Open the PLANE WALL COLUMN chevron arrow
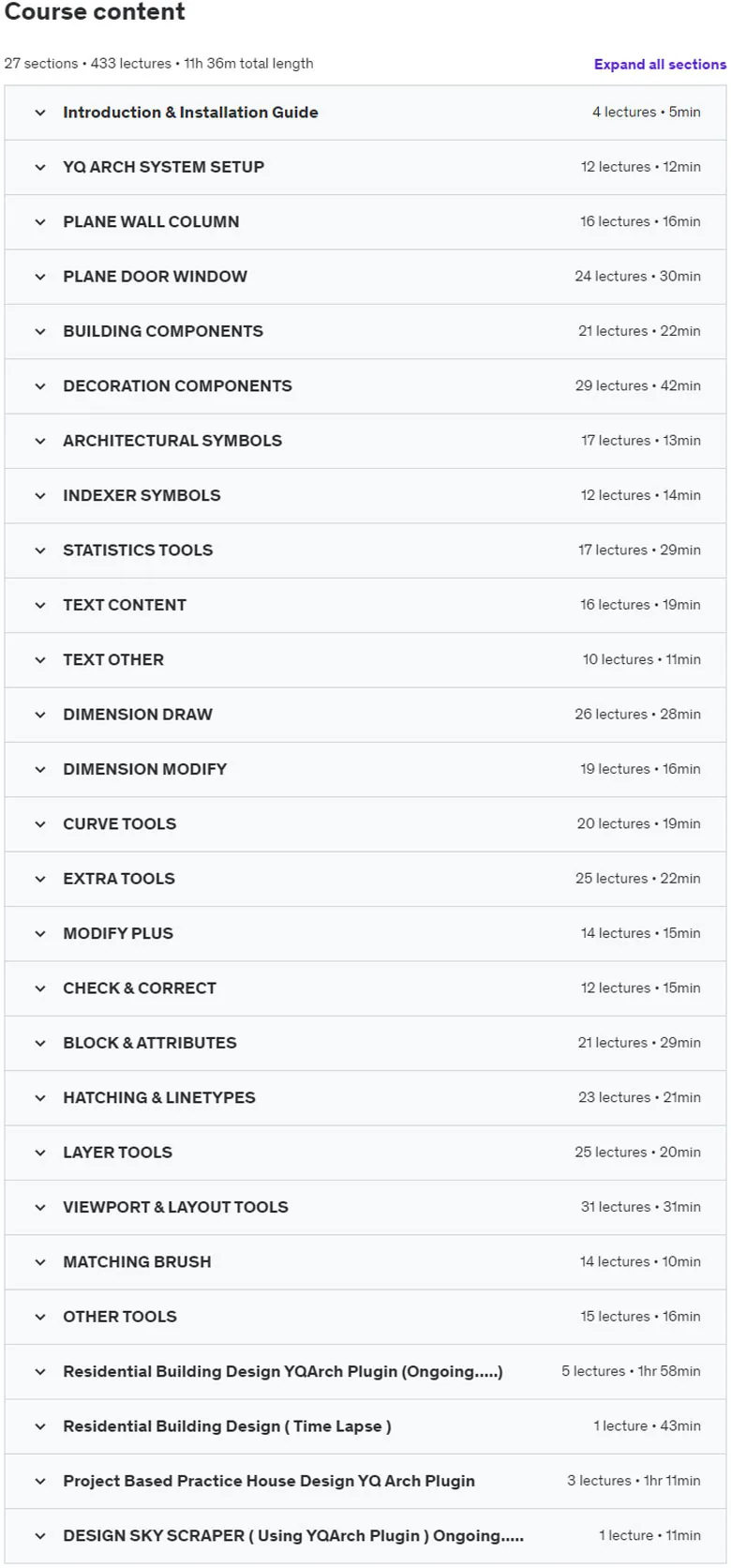Image resolution: width=731 pixels, height=1568 pixels. [40, 222]
